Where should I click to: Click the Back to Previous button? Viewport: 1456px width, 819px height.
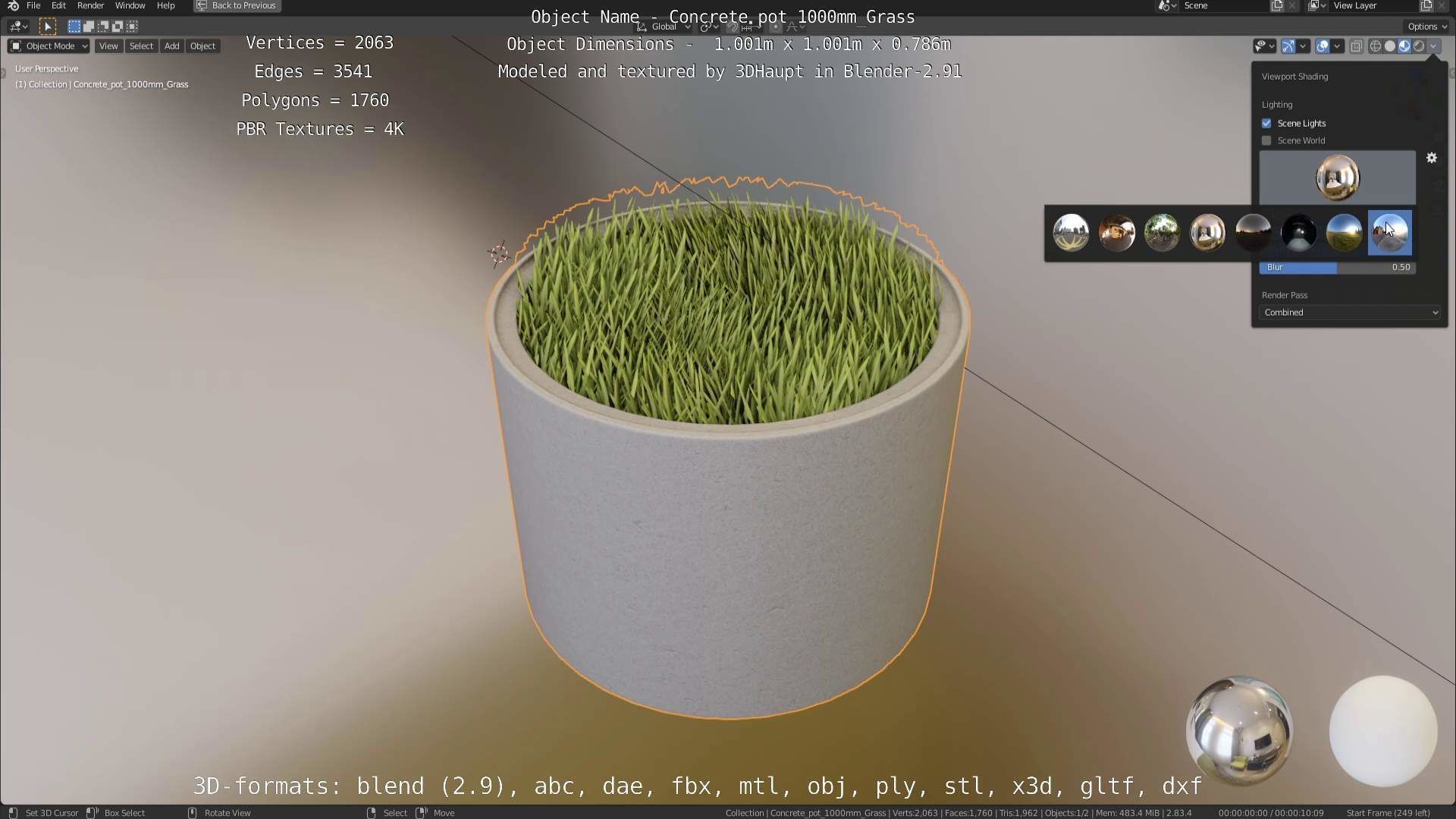point(237,5)
